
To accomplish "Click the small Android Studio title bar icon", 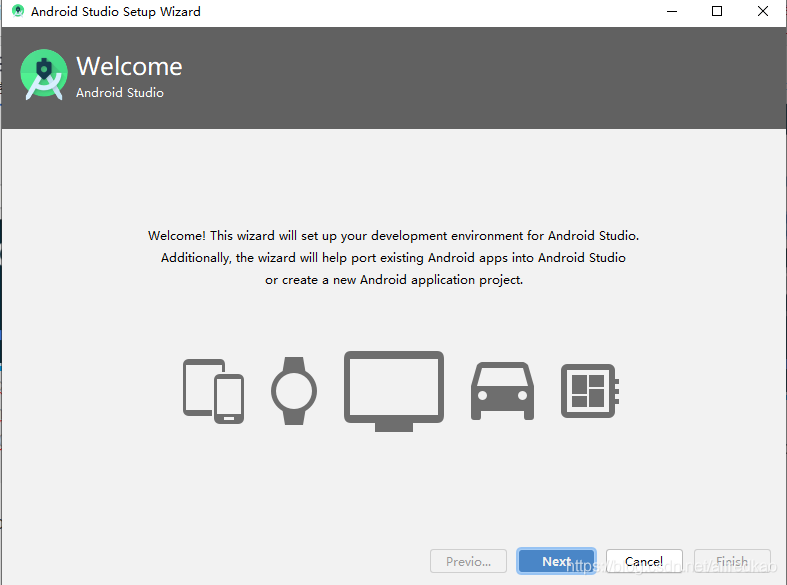I will coord(18,11).
